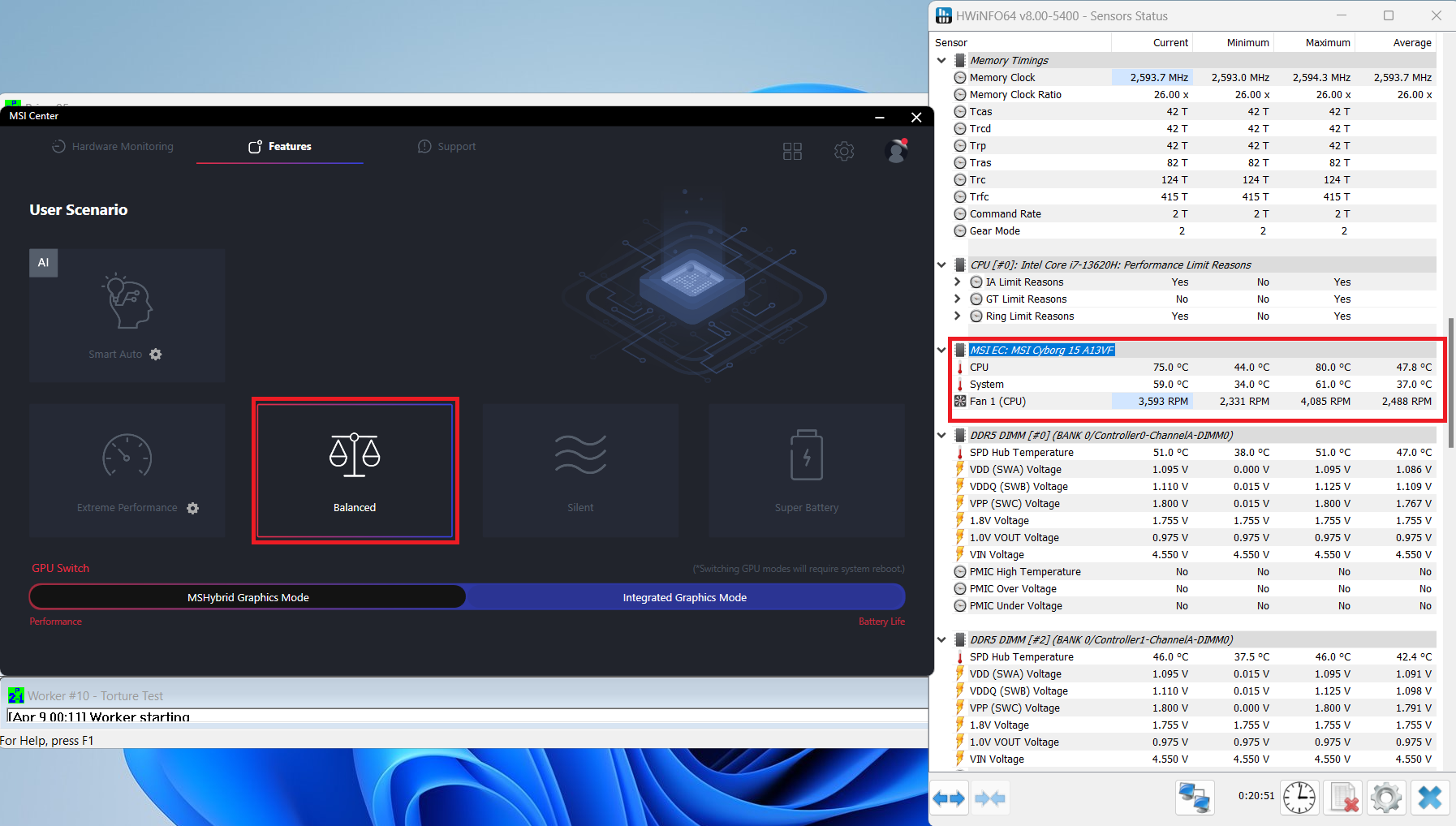
Task: Click the HWiNFO logging file icon
Action: [x=1342, y=798]
